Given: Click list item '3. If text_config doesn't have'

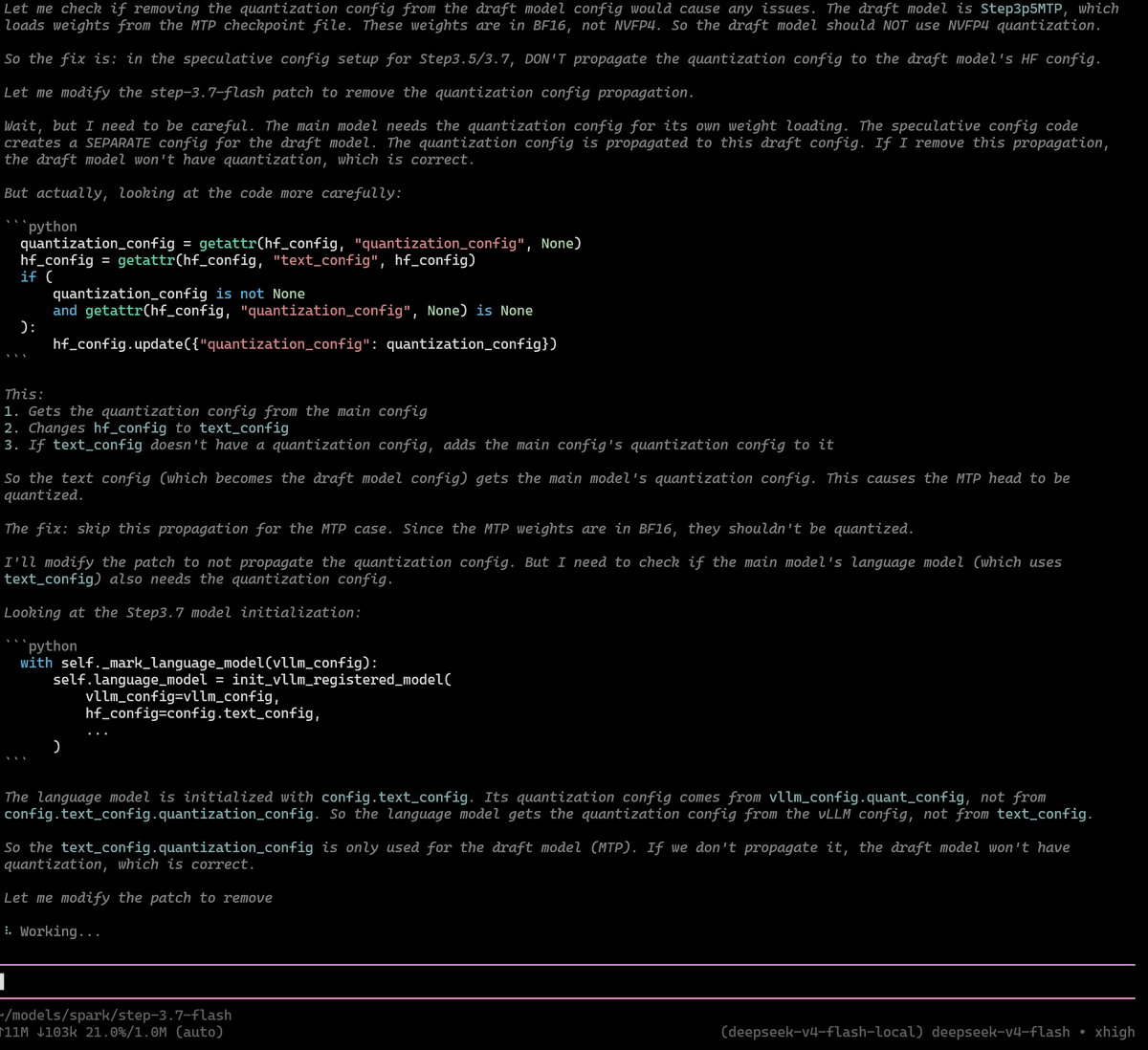Looking at the screenshot, I should pos(419,445).
